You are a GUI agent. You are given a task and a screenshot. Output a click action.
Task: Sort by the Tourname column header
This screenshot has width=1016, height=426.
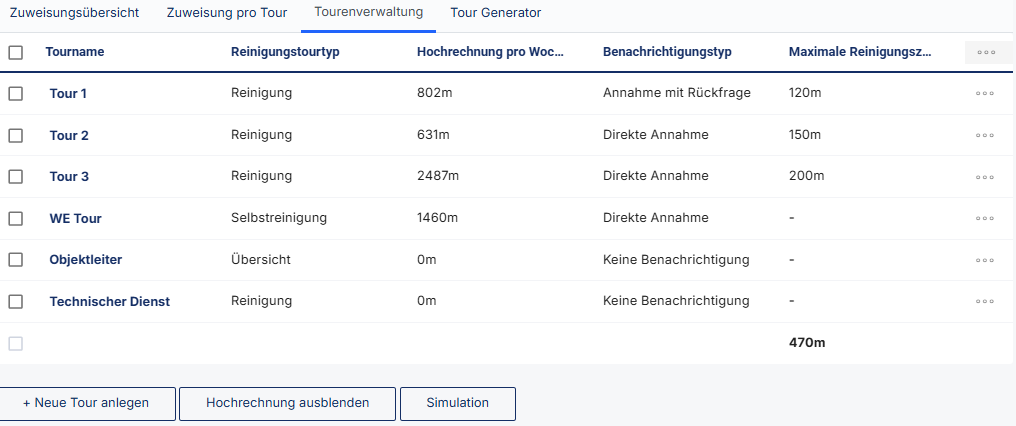click(x=75, y=52)
